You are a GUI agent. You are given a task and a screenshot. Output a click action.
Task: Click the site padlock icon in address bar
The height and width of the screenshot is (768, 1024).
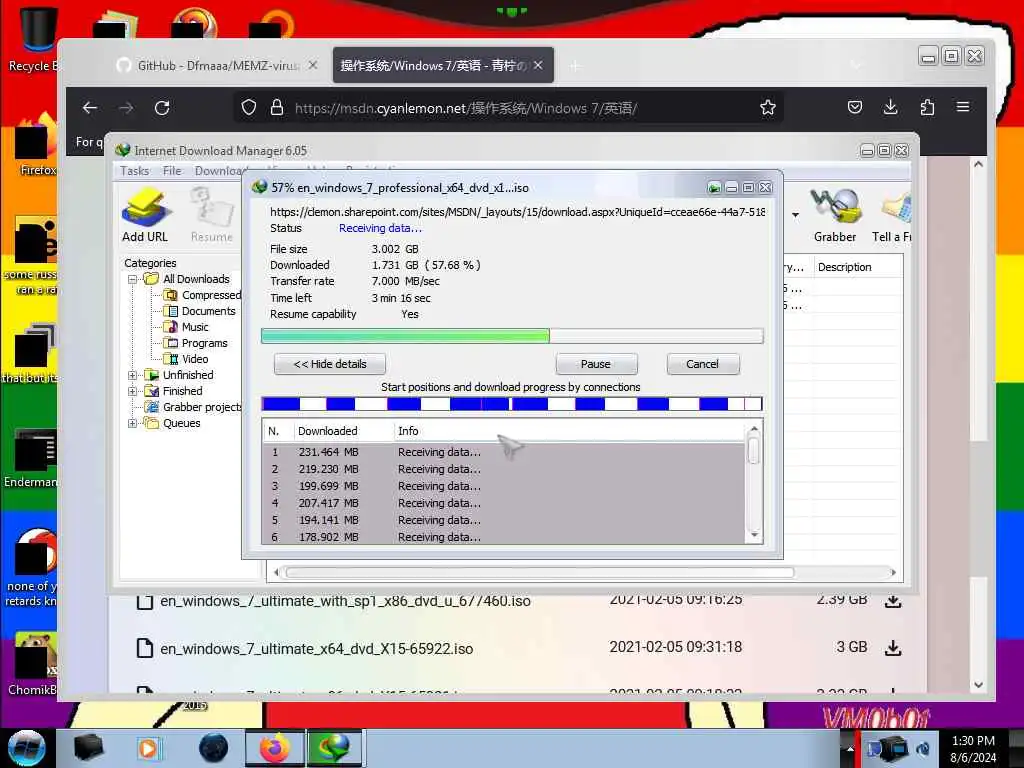click(277, 108)
